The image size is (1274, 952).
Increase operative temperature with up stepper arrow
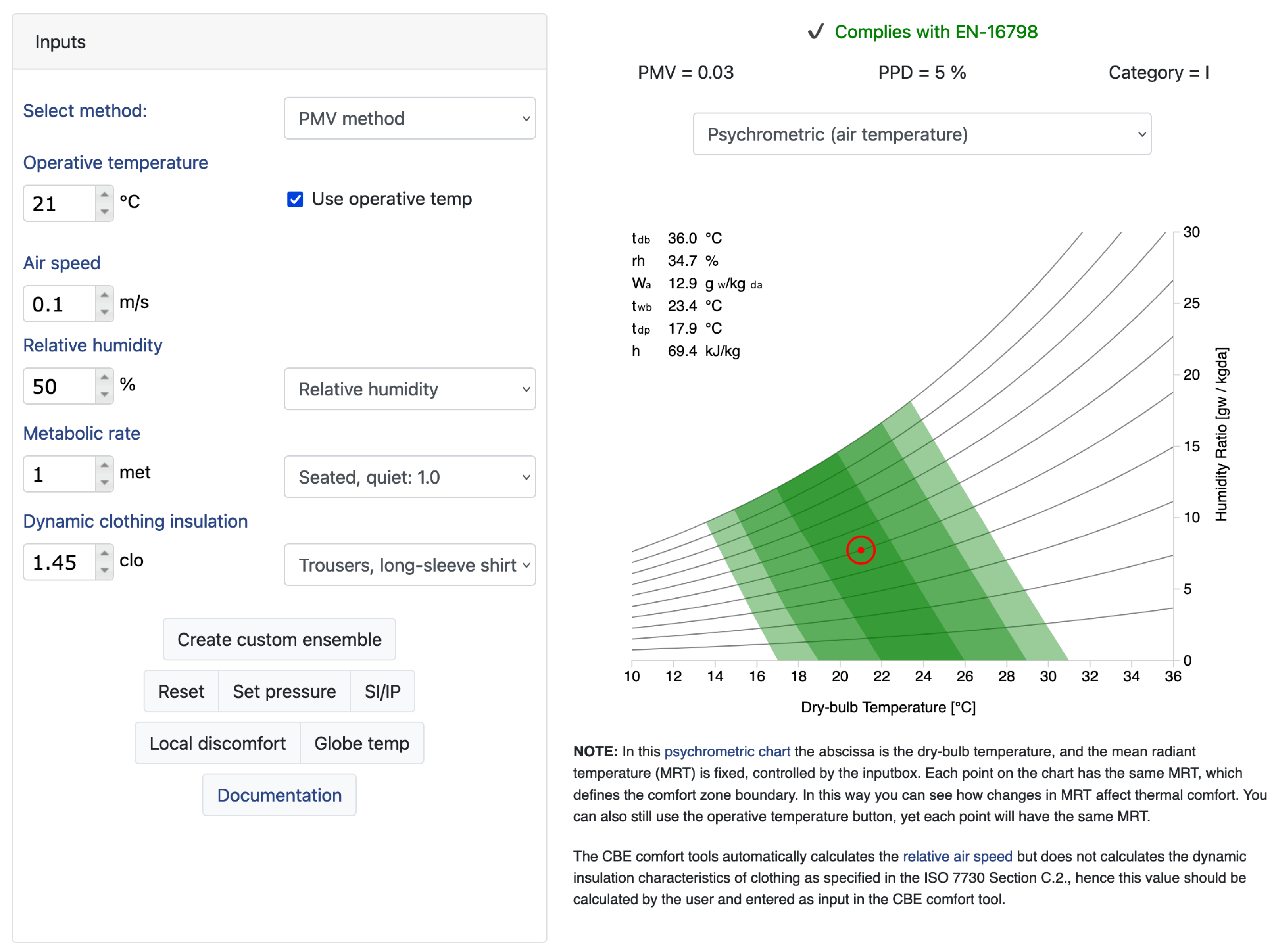click(104, 195)
